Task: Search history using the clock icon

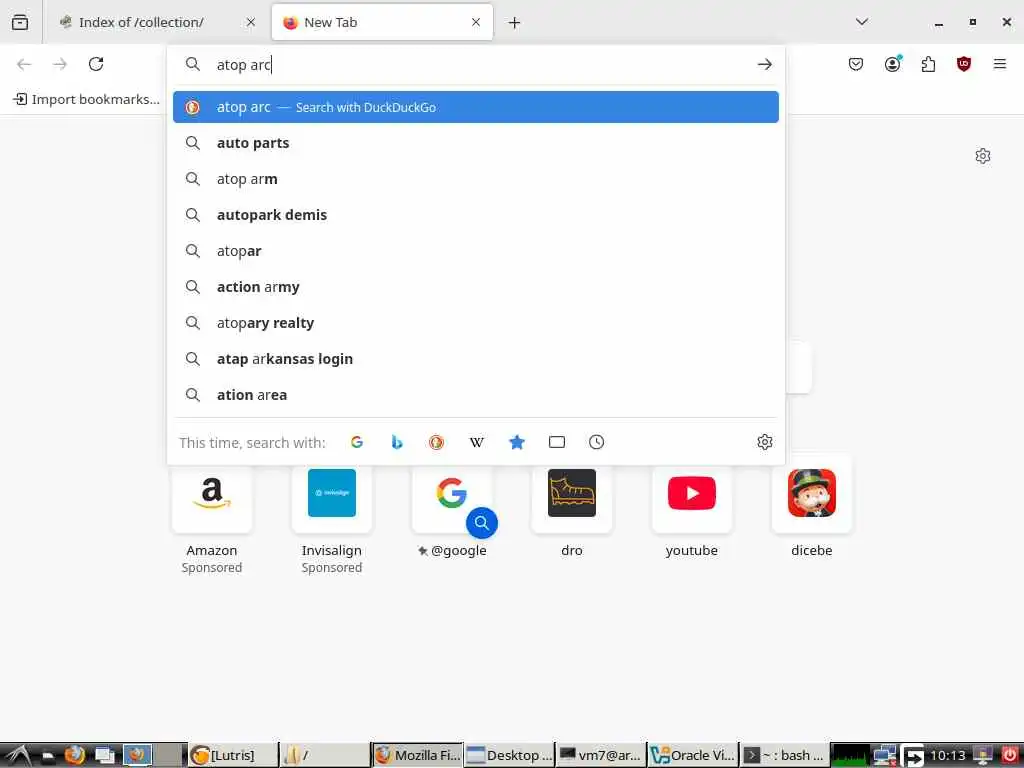Action: 596,442
